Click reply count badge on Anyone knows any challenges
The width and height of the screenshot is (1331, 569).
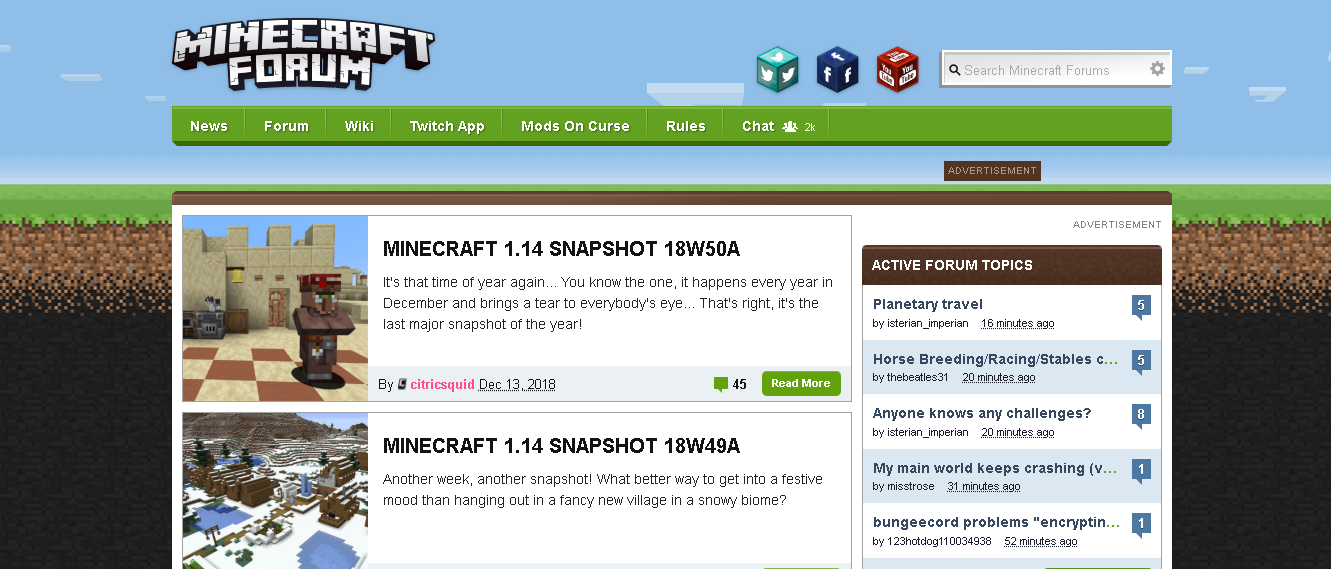click(1141, 416)
